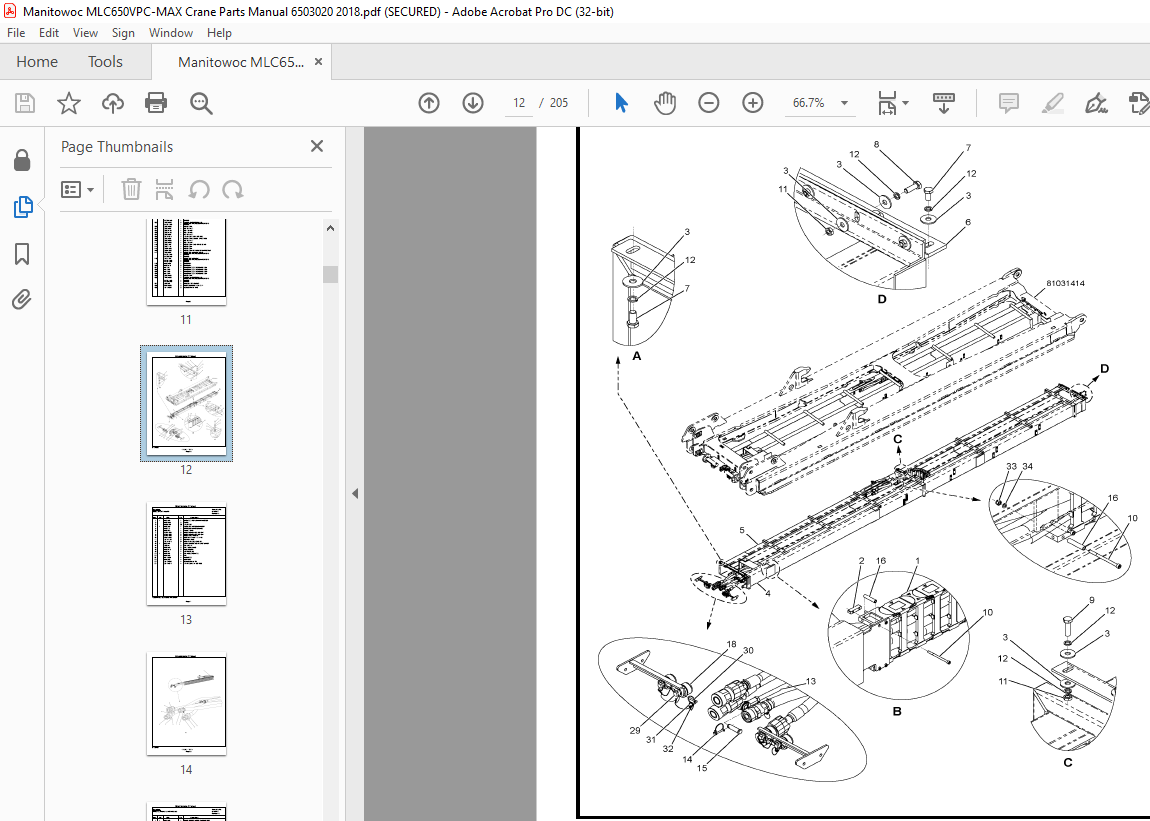Image resolution: width=1150 pixels, height=821 pixels.
Task: Click the Save file icon
Action: click(x=25, y=103)
